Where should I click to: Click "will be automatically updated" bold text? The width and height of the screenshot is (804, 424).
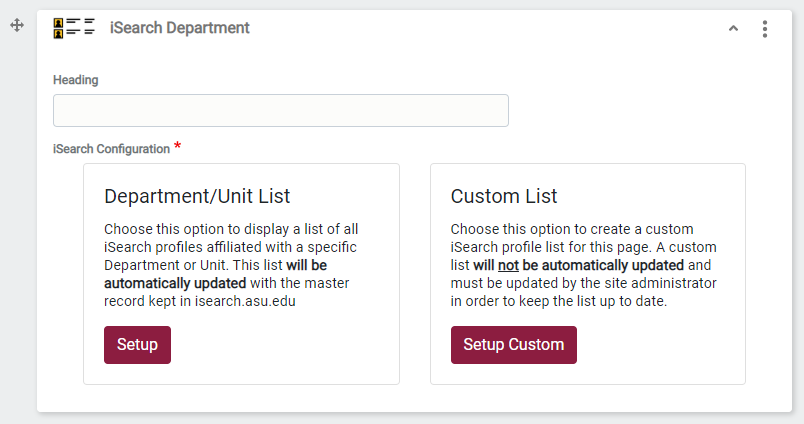pyautogui.click(x=215, y=274)
